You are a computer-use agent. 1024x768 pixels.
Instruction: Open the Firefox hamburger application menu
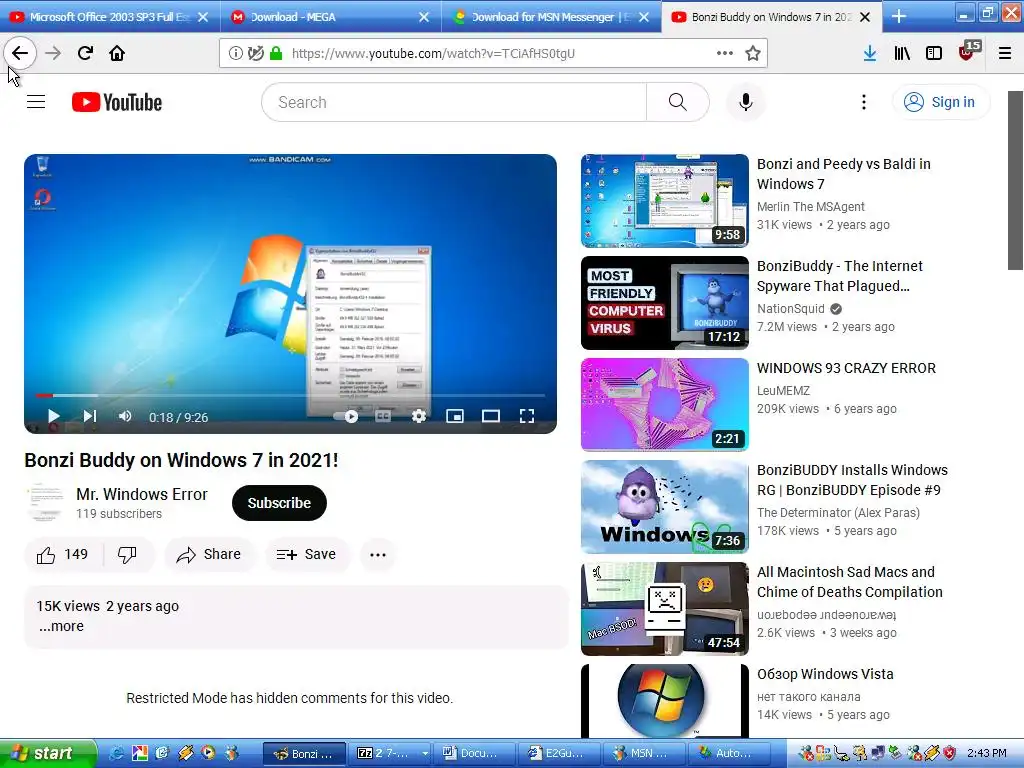click(1005, 54)
